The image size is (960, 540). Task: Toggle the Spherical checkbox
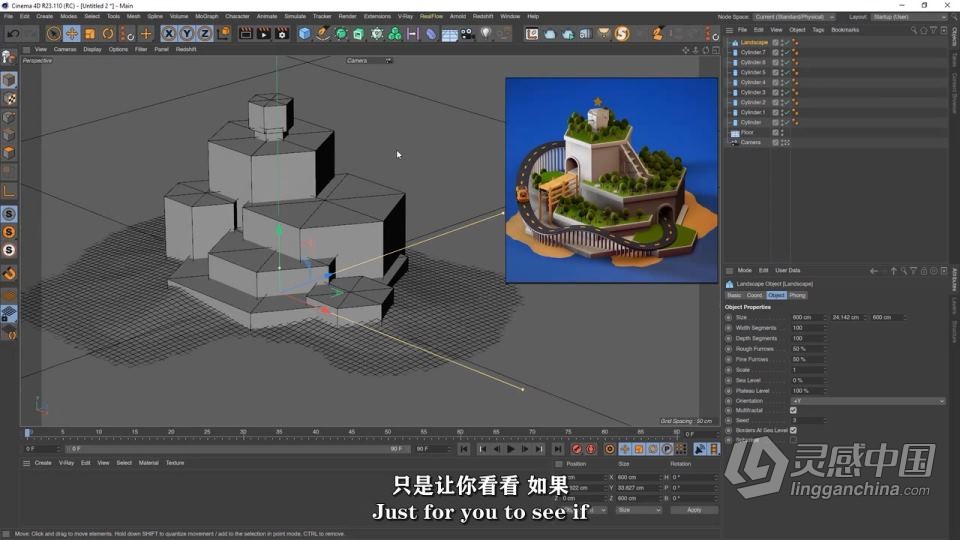click(x=793, y=440)
